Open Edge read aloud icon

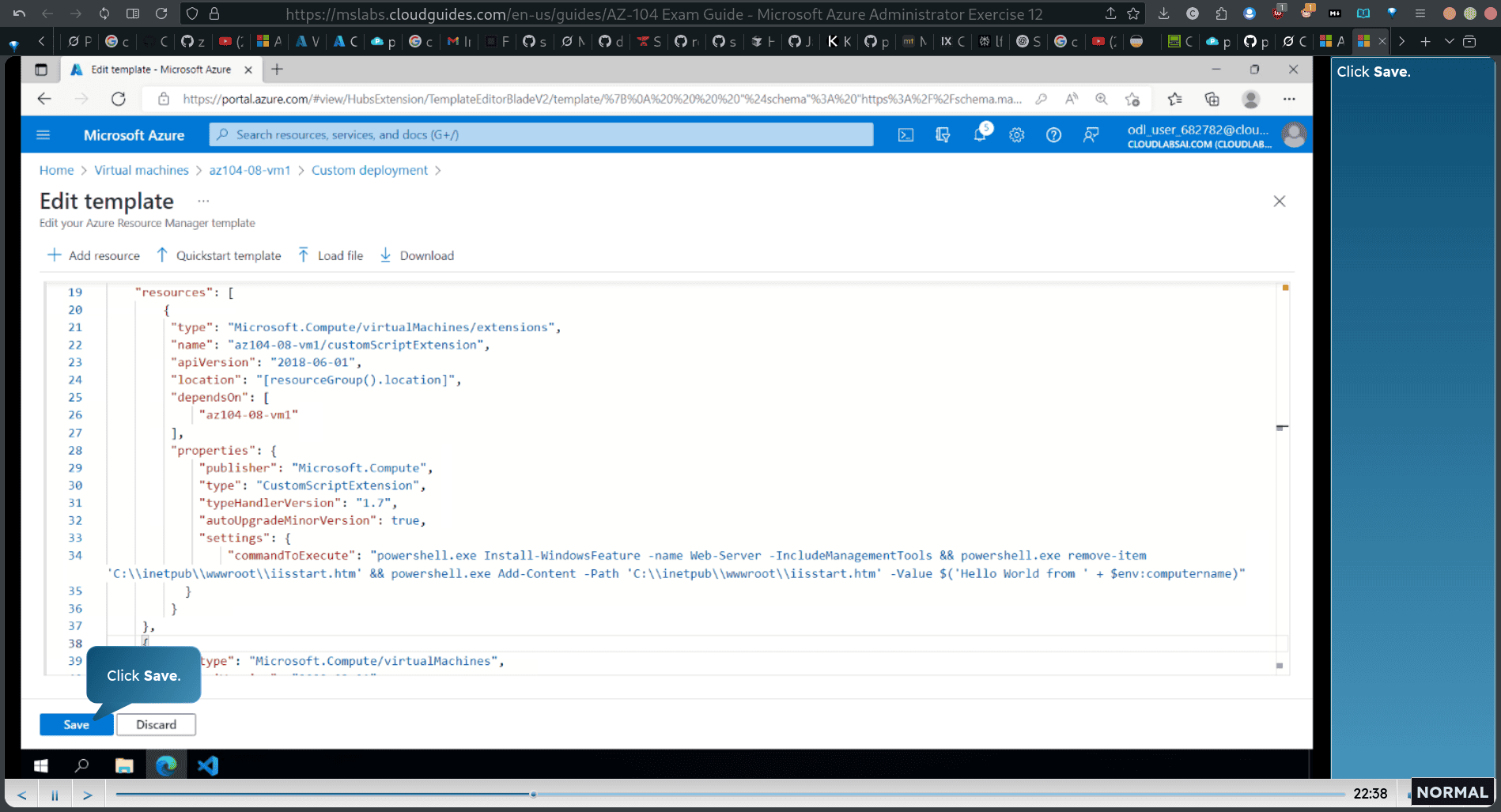tap(1071, 99)
